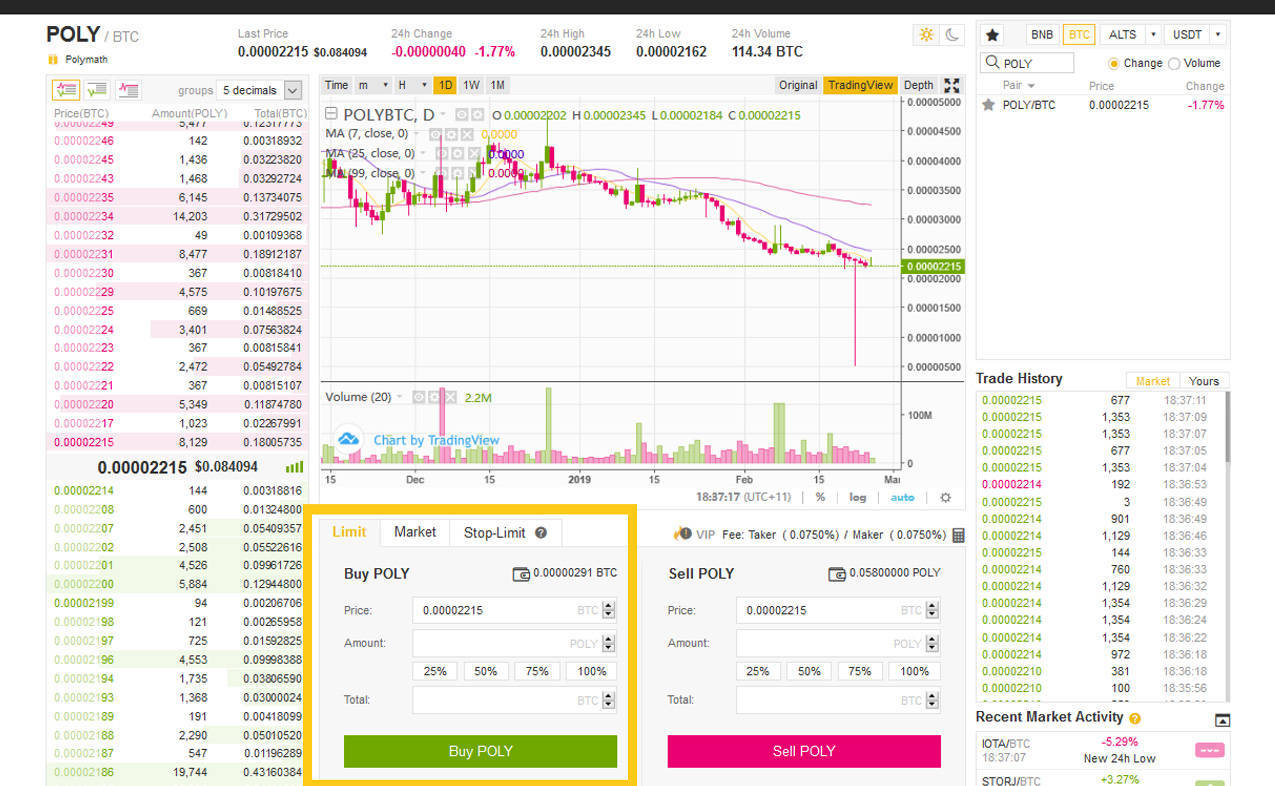1275x786 pixels.
Task: Click the Buy POLY wallet icon
Action: 521,574
